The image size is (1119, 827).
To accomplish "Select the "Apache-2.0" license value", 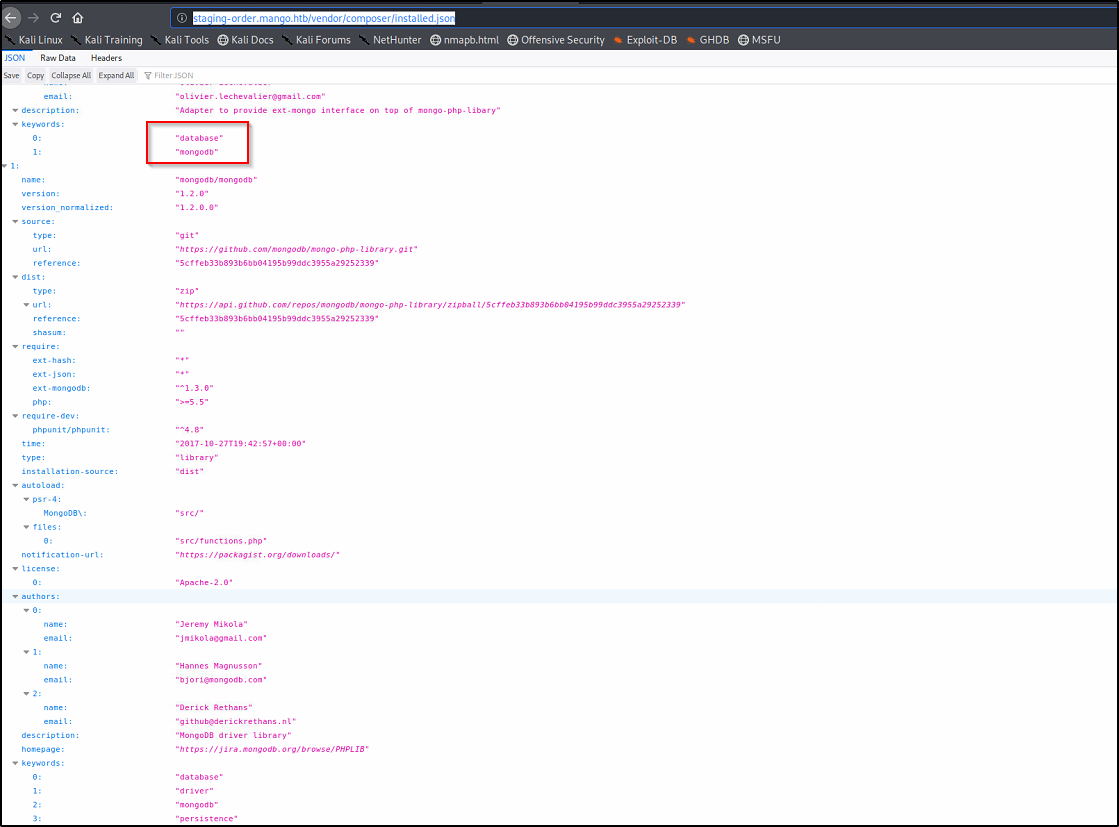I will (x=204, y=583).
